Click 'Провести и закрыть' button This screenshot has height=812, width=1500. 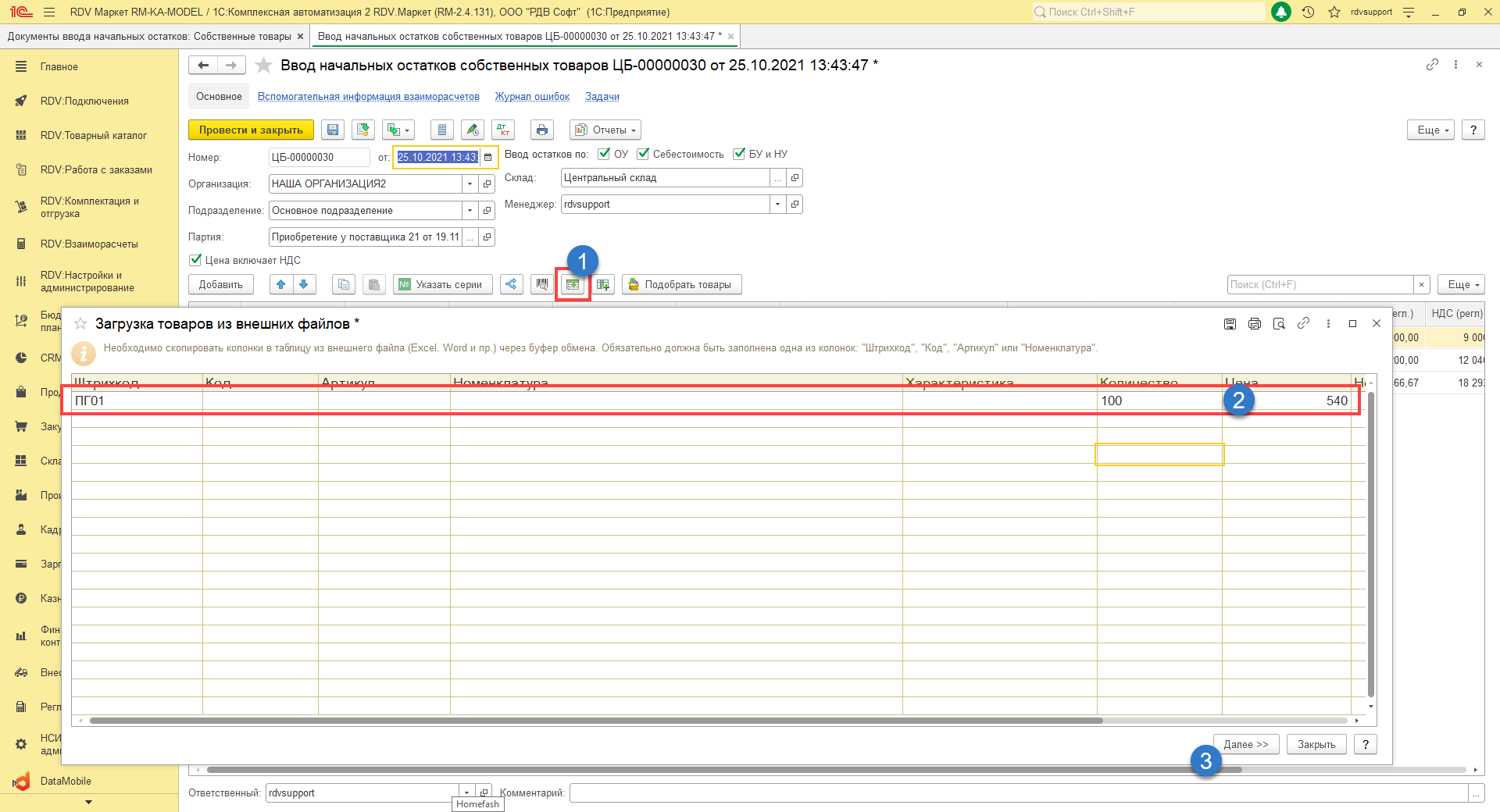tap(251, 130)
